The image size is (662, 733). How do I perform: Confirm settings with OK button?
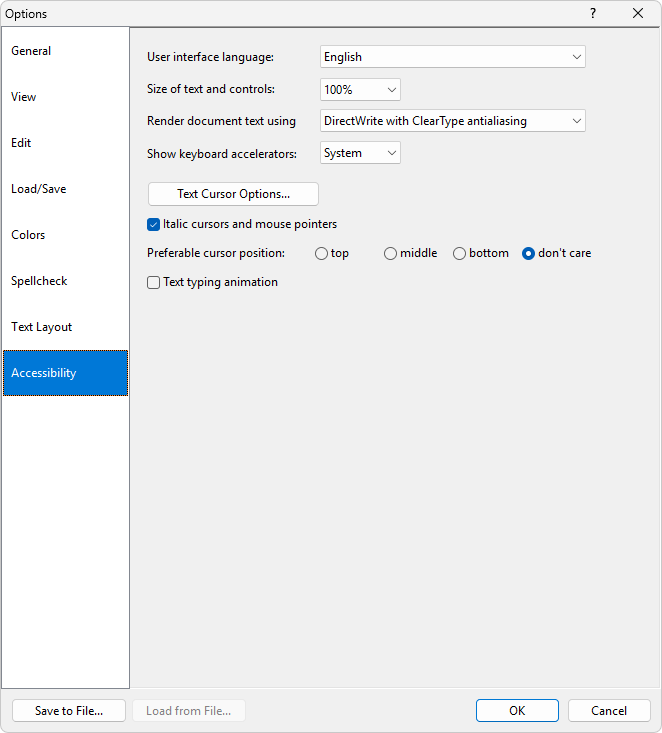click(x=517, y=711)
